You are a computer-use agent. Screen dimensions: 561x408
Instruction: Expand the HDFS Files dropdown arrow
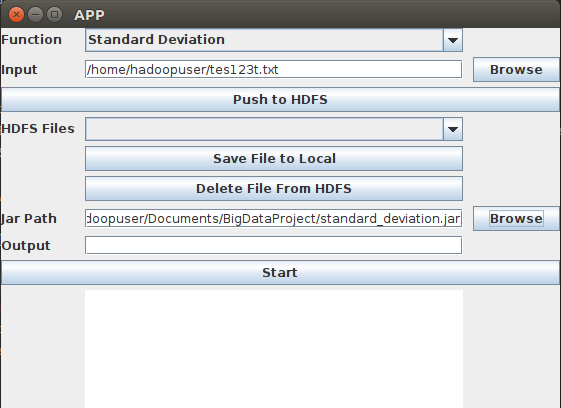(x=453, y=129)
